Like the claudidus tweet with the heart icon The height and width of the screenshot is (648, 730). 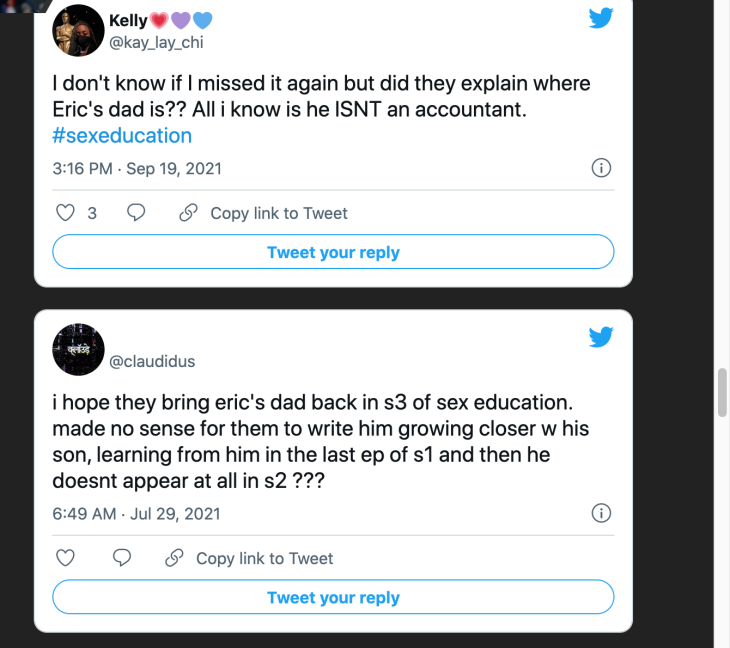(65, 558)
